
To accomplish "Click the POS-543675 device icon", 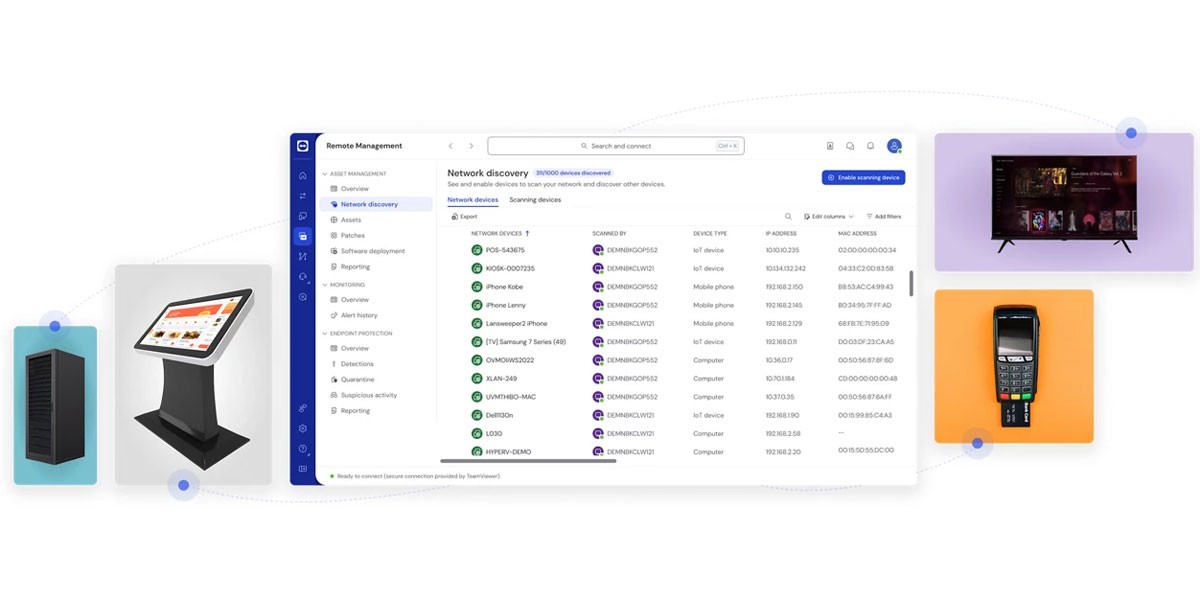I will coord(477,250).
